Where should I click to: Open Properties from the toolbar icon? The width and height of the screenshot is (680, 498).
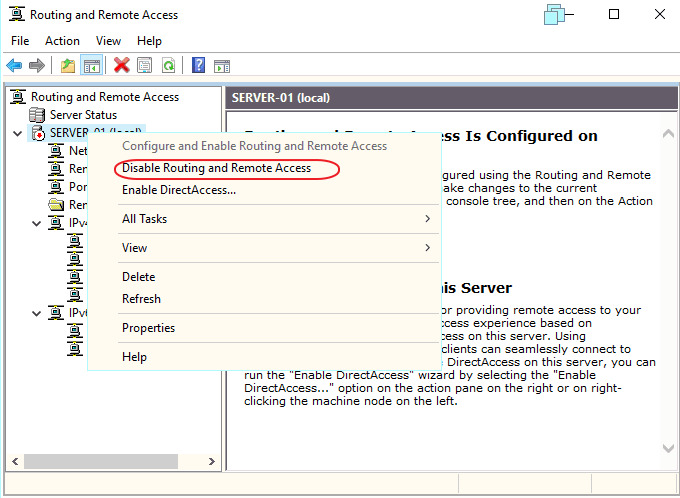coord(145,65)
